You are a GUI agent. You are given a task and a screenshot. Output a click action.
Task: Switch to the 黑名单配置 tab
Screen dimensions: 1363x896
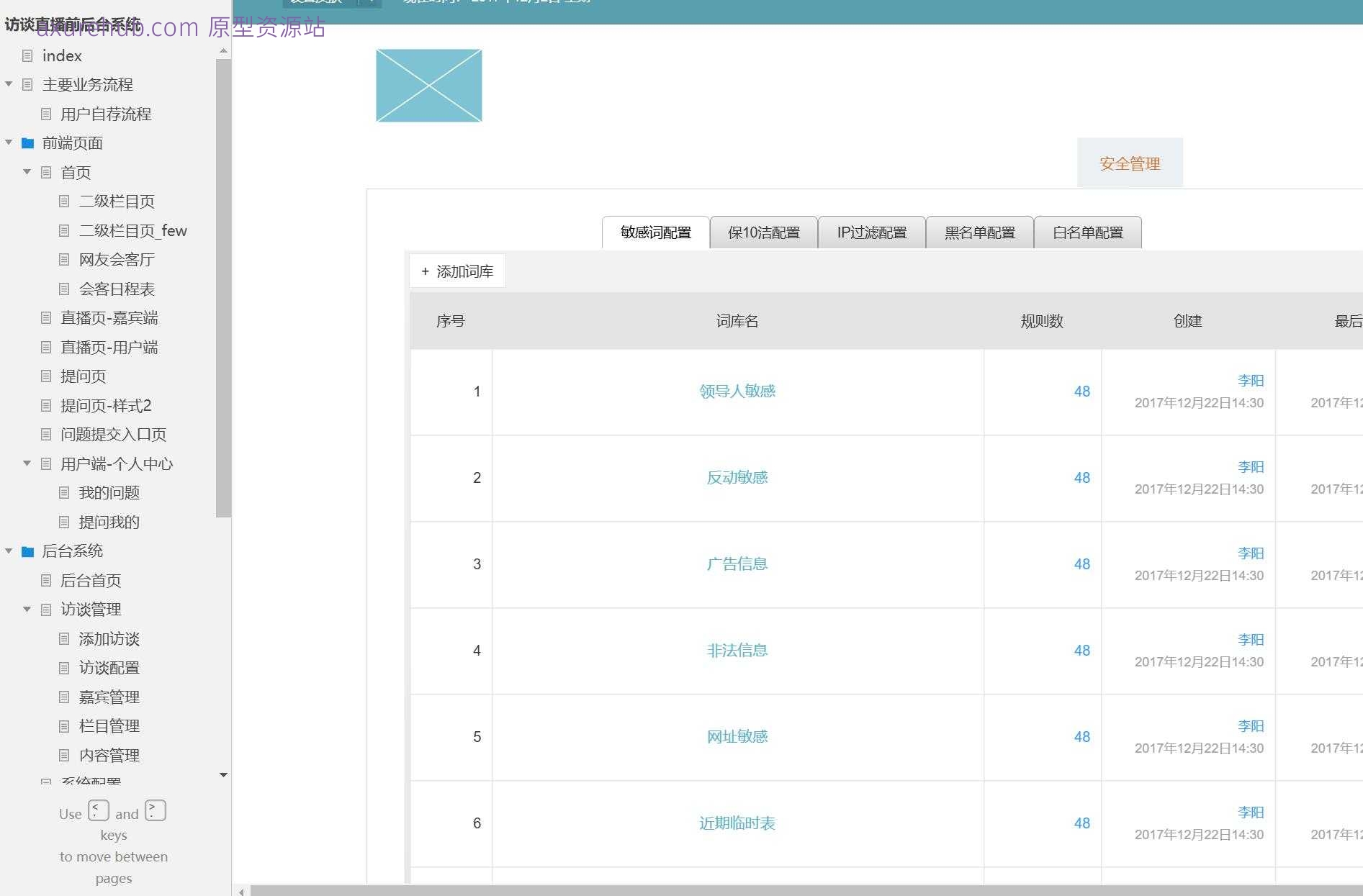(979, 232)
